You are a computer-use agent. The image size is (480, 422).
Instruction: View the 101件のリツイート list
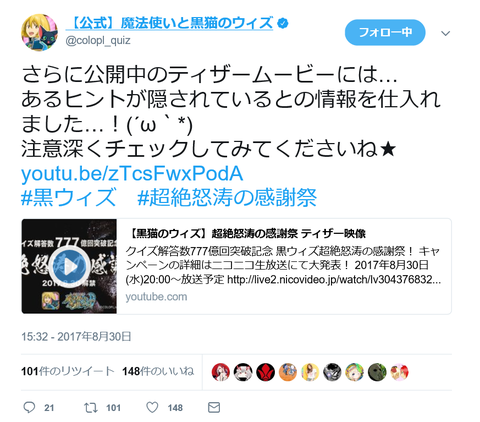click(68, 371)
